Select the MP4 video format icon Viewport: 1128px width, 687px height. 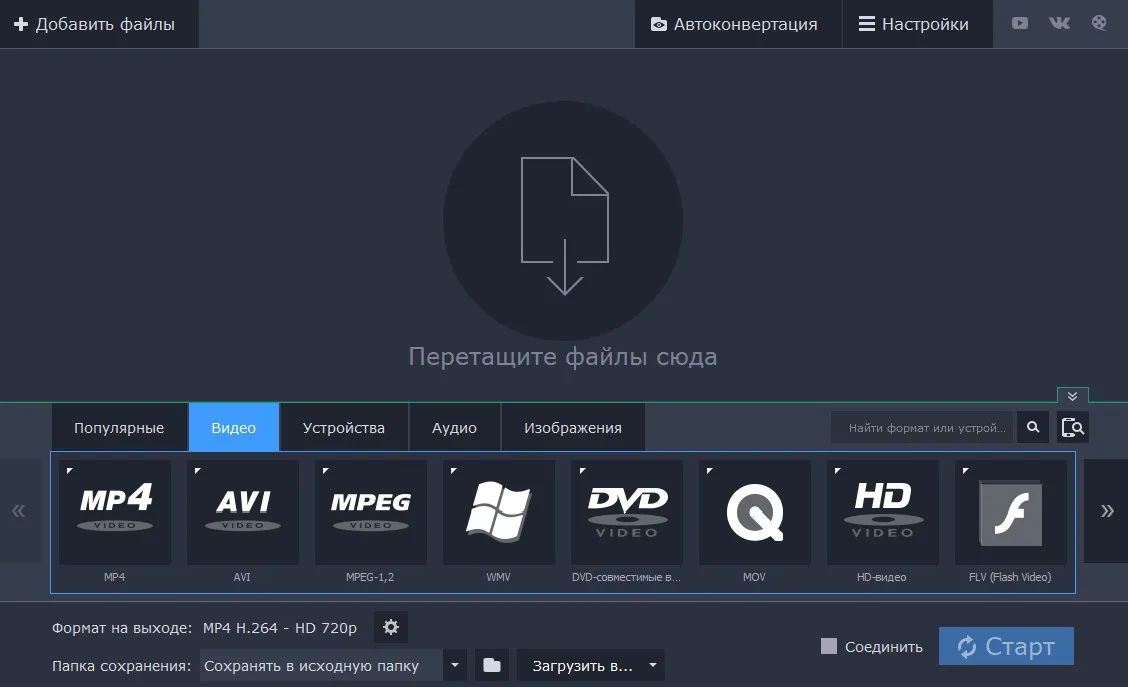point(115,512)
